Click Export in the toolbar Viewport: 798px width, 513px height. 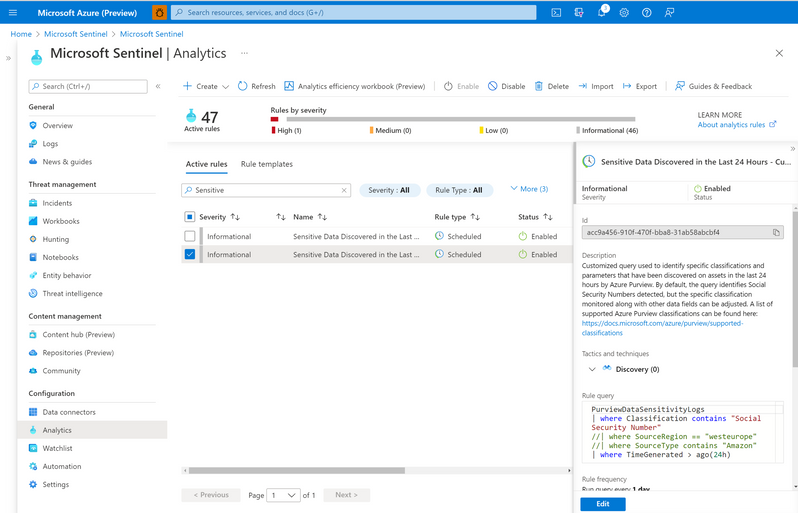point(640,86)
